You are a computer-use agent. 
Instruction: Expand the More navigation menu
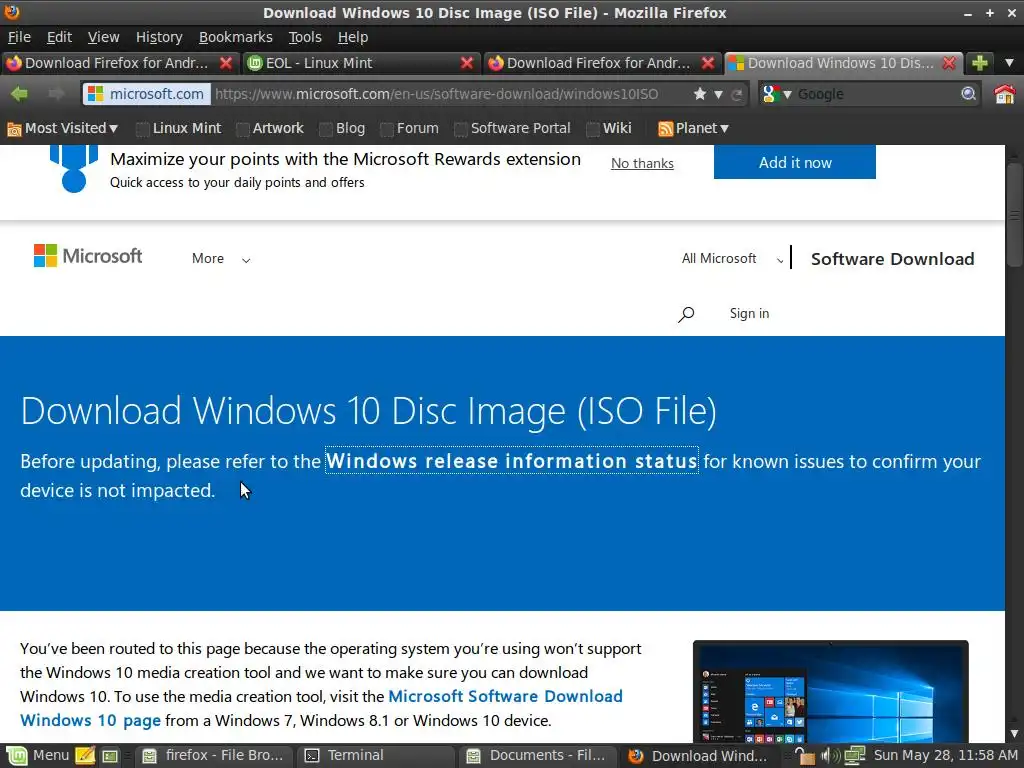(x=221, y=259)
